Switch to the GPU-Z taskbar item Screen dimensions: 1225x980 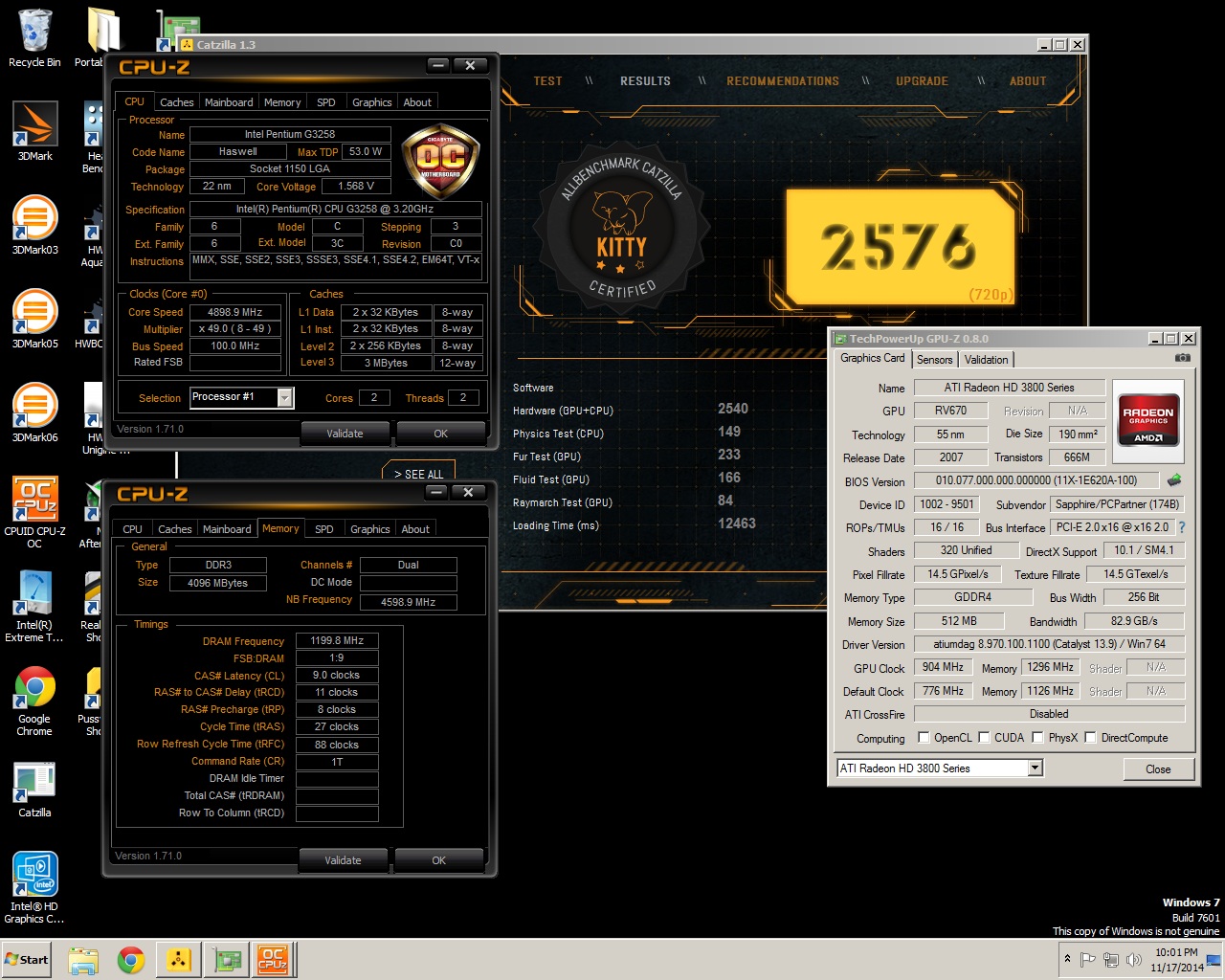click(x=227, y=960)
